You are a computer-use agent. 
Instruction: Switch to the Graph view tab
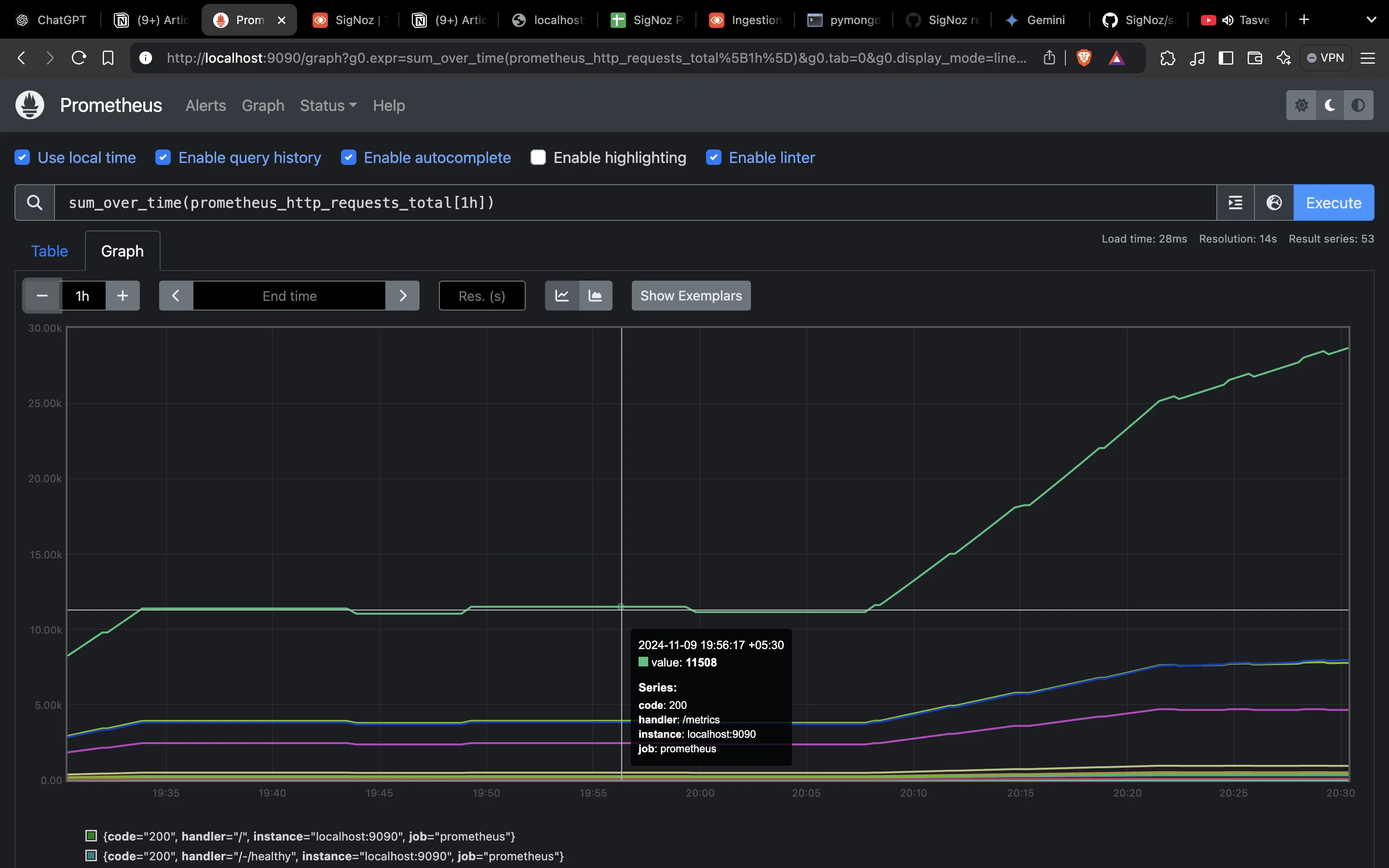[122, 250]
